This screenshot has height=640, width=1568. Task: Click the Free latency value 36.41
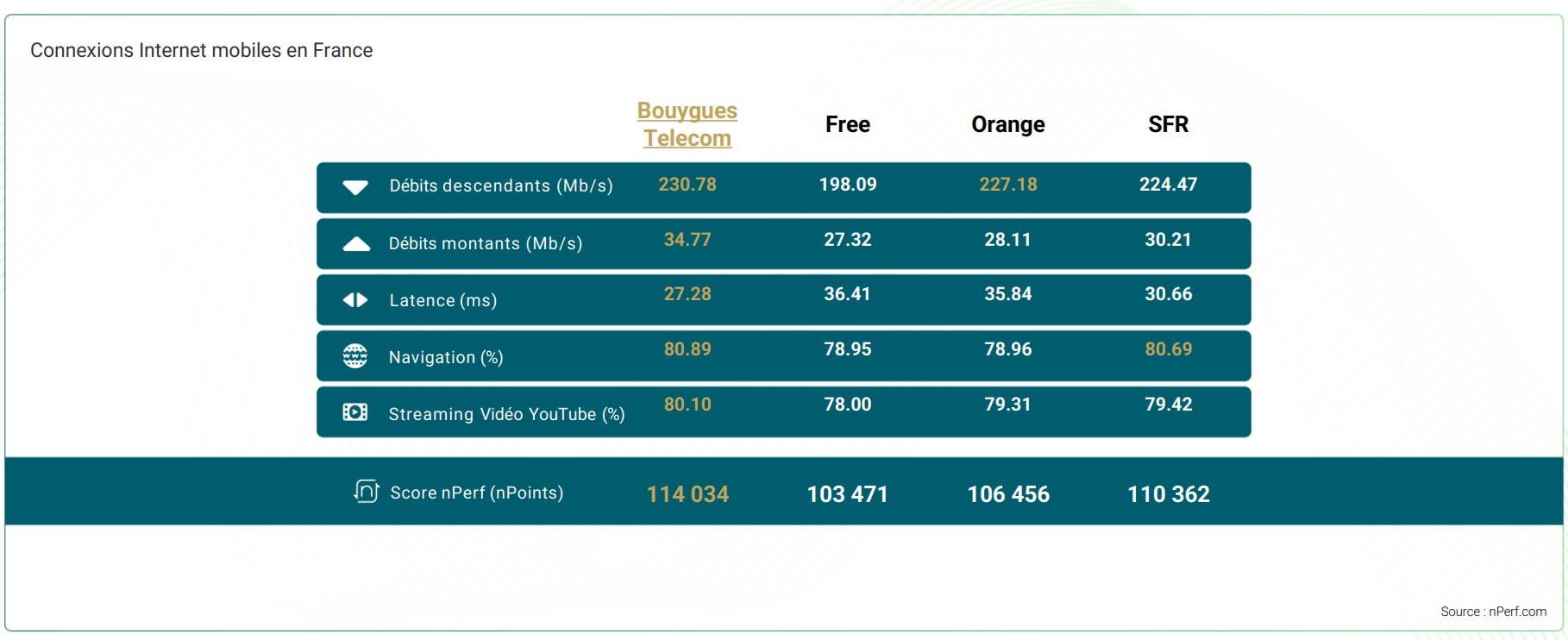coord(848,294)
